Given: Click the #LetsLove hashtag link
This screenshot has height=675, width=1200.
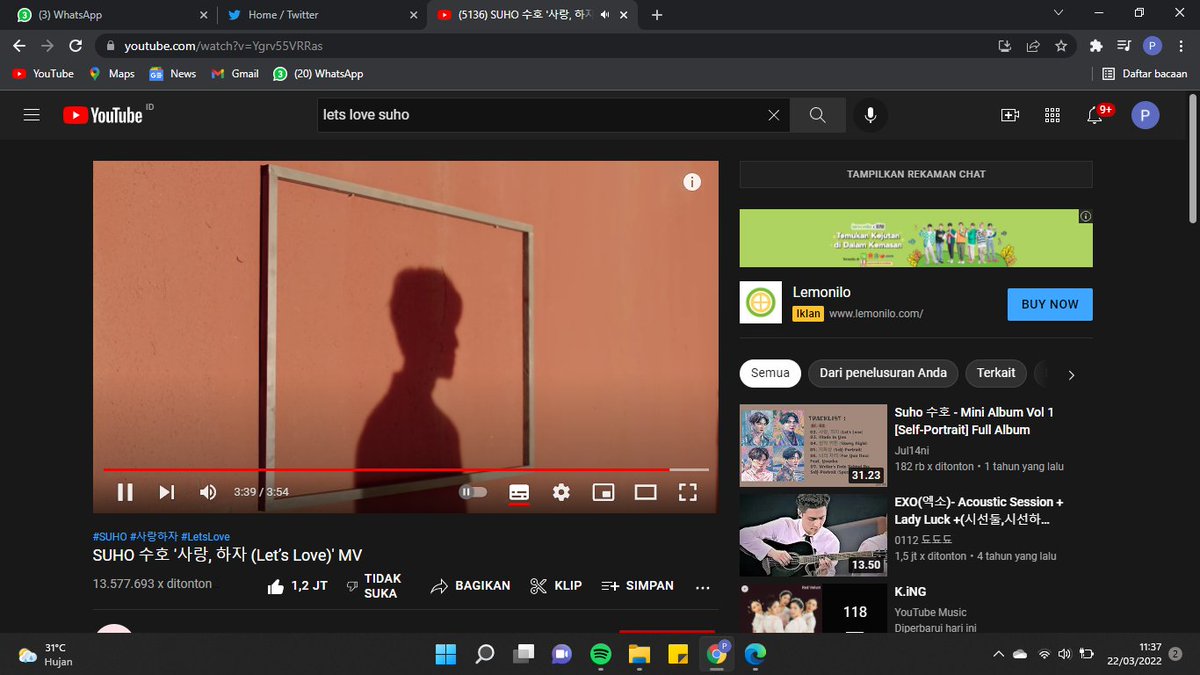Looking at the screenshot, I should [205, 537].
